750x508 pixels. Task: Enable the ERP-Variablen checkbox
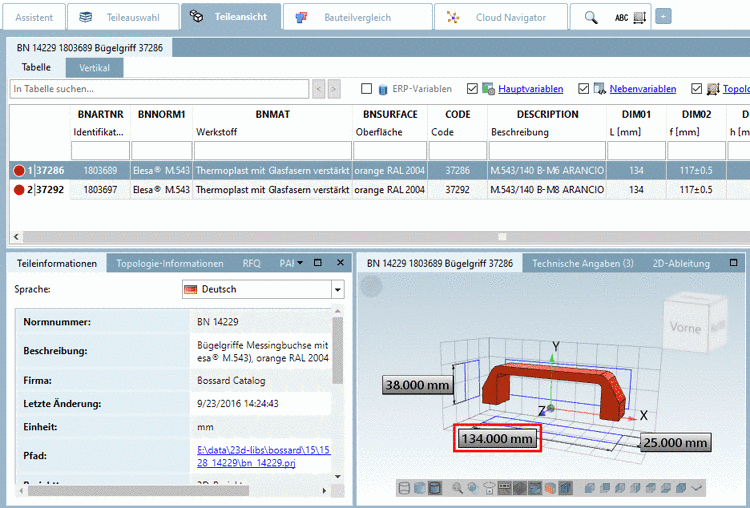(367, 89)
